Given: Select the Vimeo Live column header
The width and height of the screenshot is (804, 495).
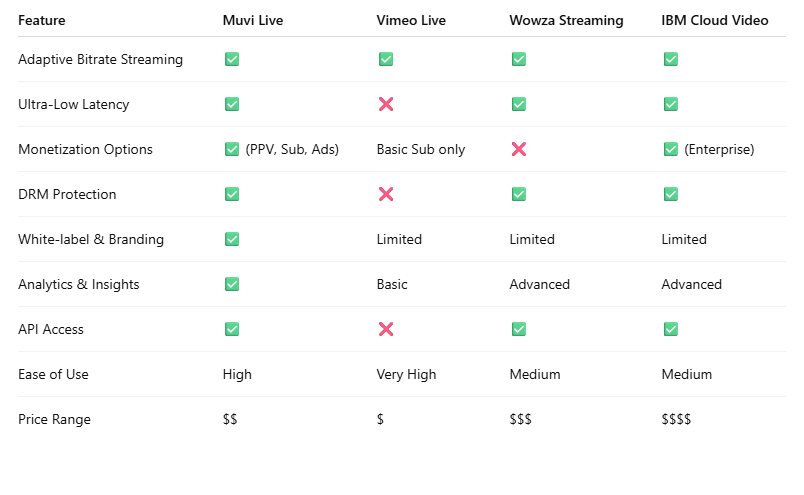Looking at the screenshot, I should [x=411, y=21].
